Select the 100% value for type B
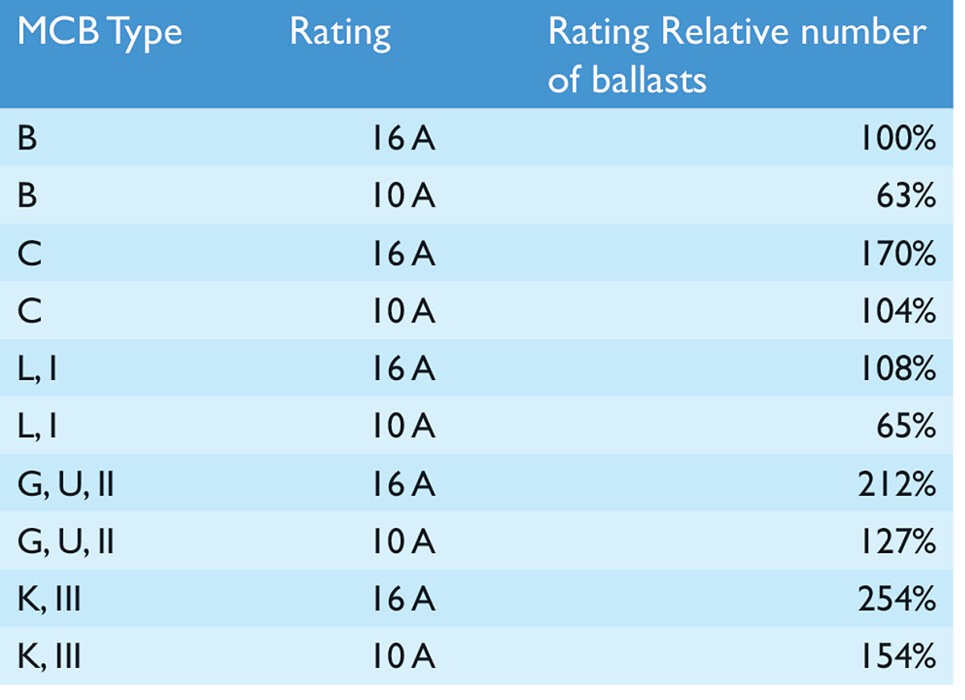The image size is (965, 700). (898, 138)
